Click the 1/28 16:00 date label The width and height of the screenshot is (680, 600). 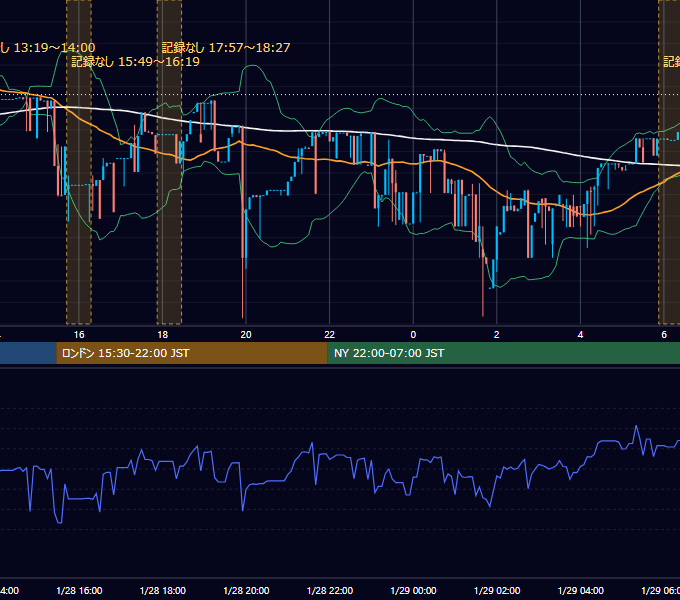tap(79, 590)
